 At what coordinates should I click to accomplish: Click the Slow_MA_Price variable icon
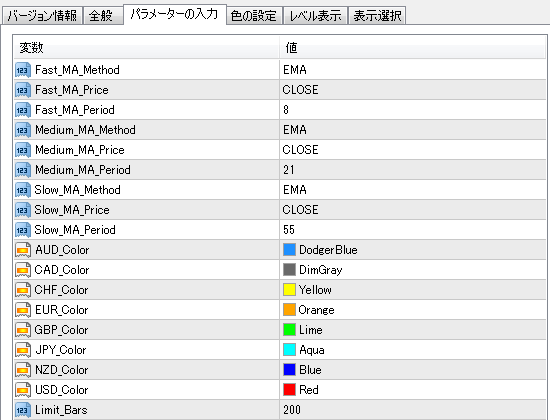(23, 210)
